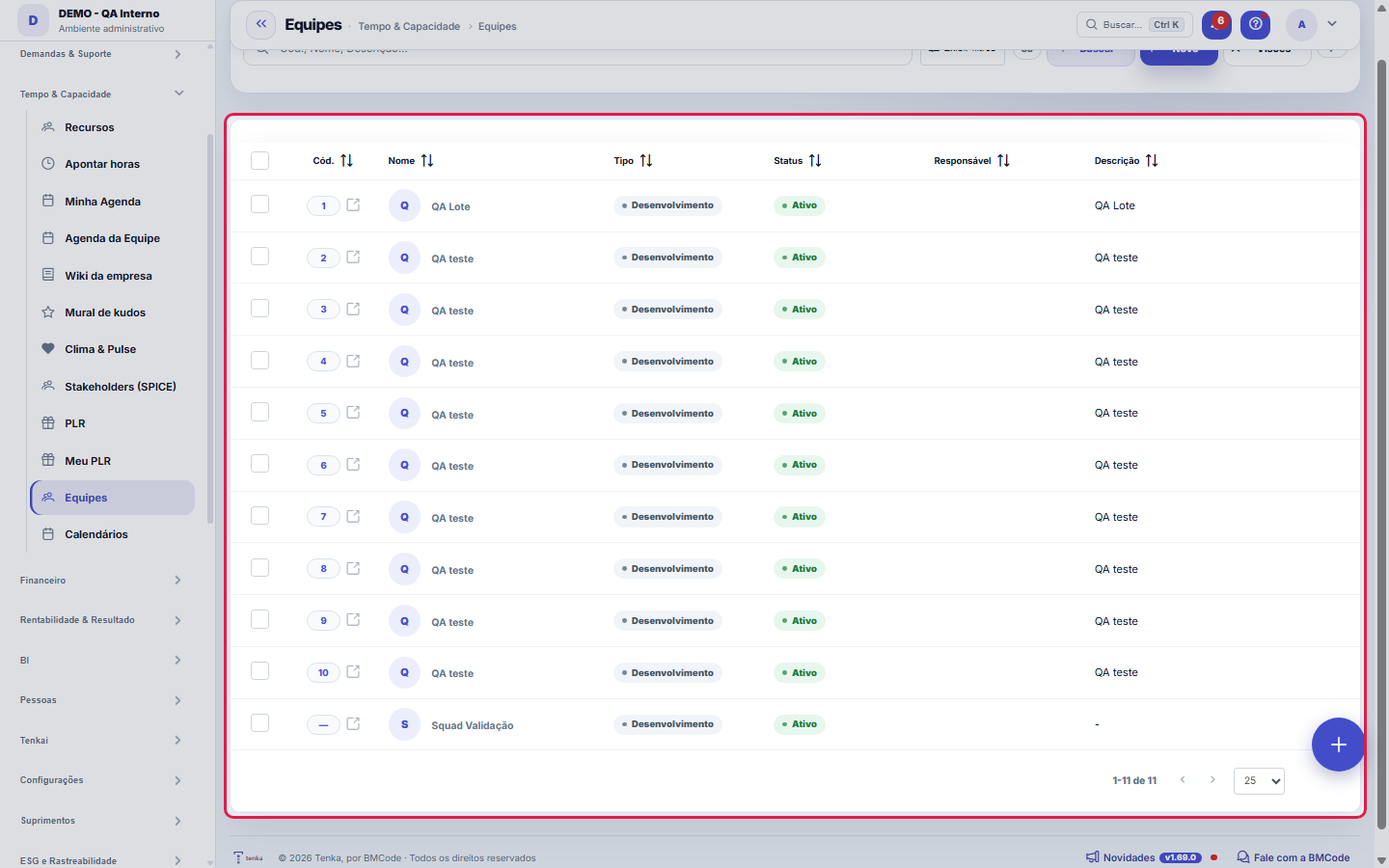Open Mural de kudos menu item
Screen dimensions: 1389x868
113,312
